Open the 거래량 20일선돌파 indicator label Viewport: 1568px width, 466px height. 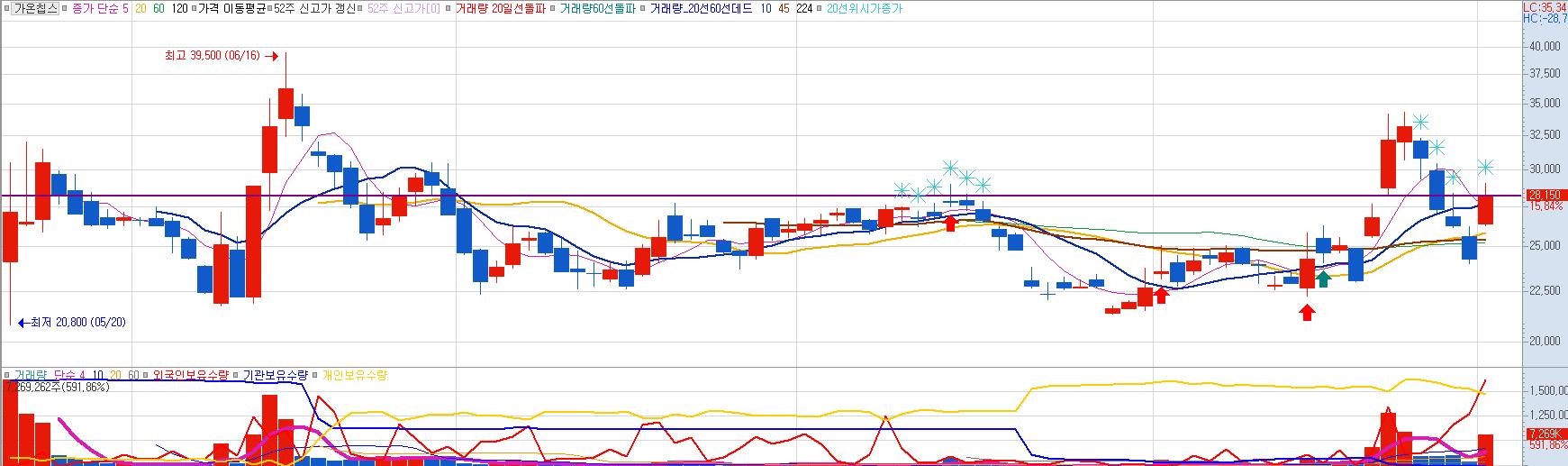pyautogui.click(x=501, y=8)
